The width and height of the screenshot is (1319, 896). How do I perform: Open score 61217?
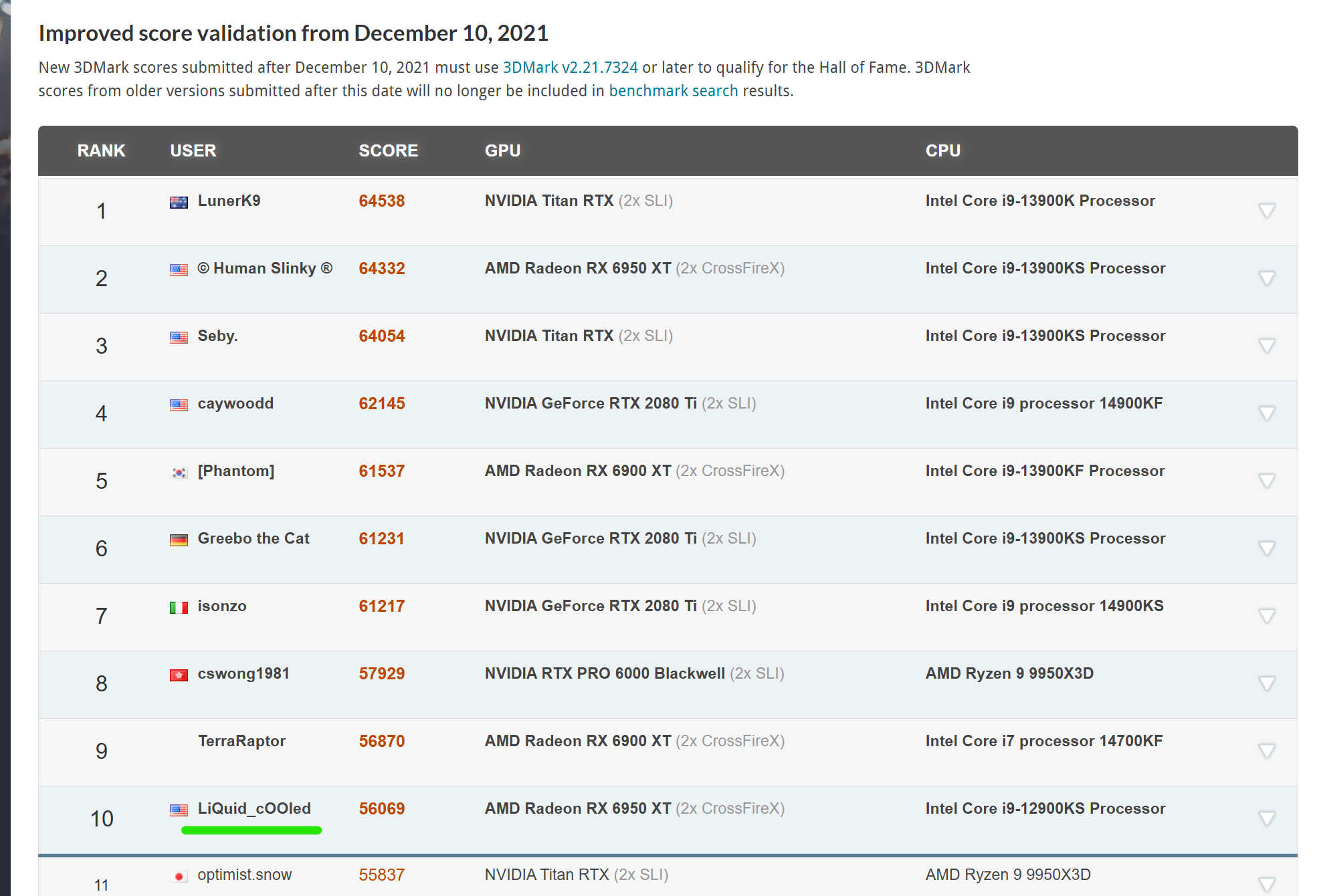pos(382,606)
